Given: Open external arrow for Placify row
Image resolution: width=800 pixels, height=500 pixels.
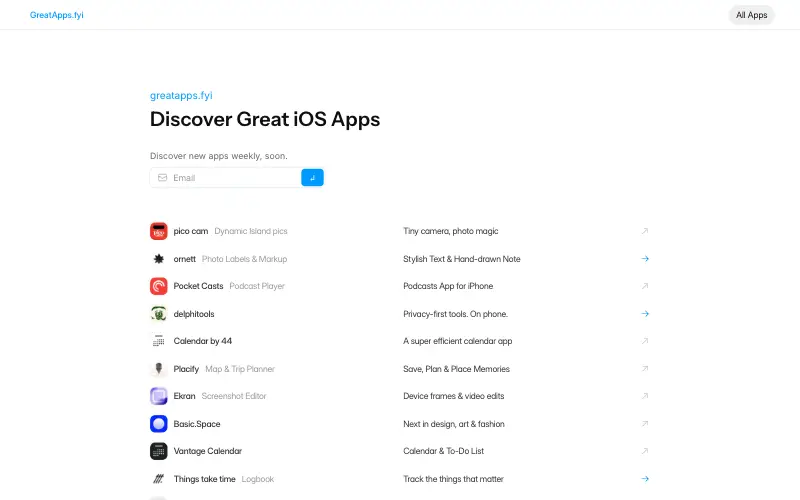Looking at the screenshot, I should pos(645,368).
